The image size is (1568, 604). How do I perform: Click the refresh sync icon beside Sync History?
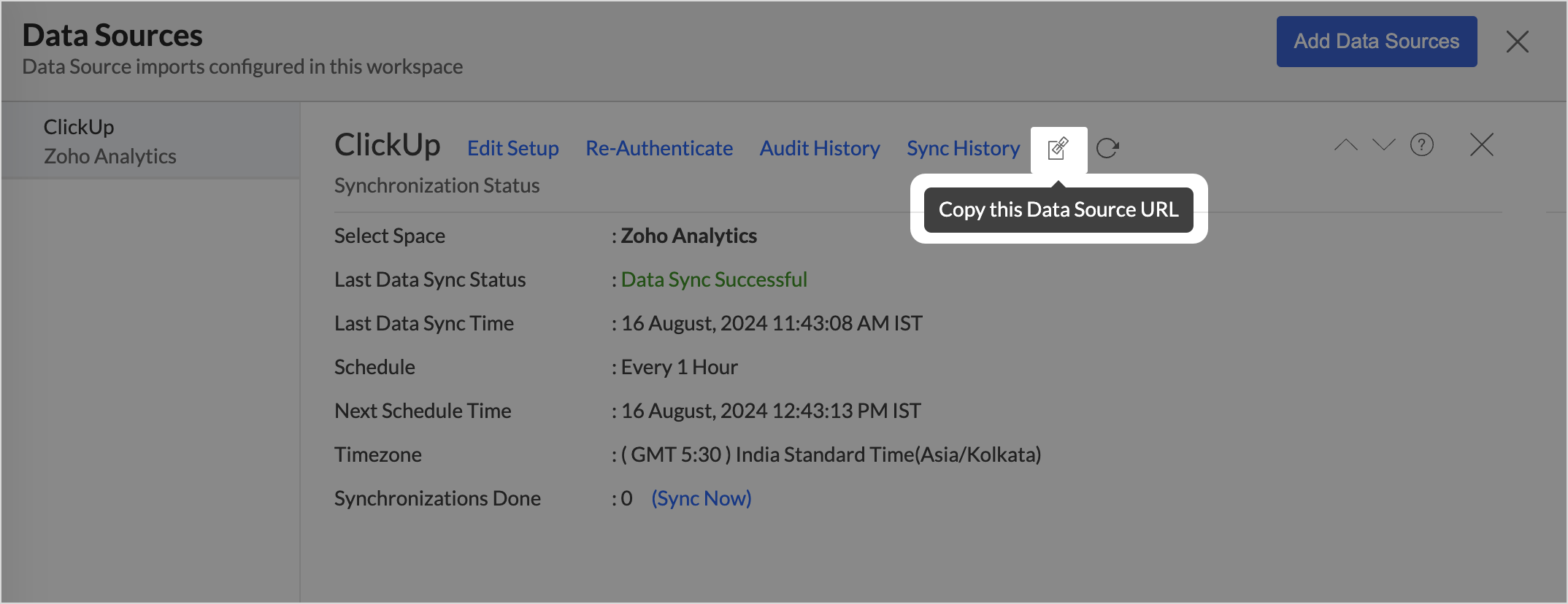point(1107,149)
